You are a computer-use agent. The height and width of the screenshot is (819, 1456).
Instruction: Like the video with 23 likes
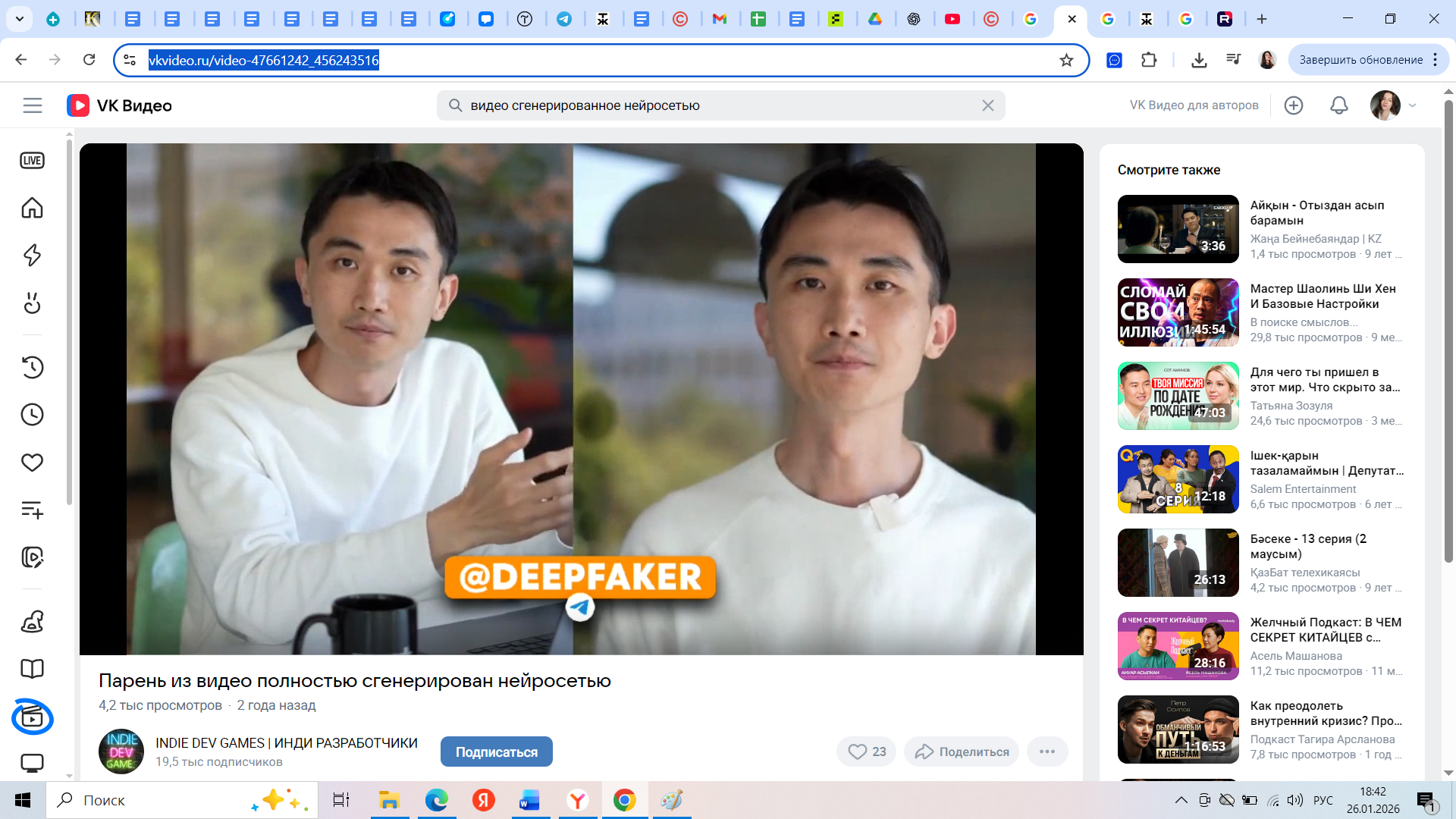[x=866, y=752]
